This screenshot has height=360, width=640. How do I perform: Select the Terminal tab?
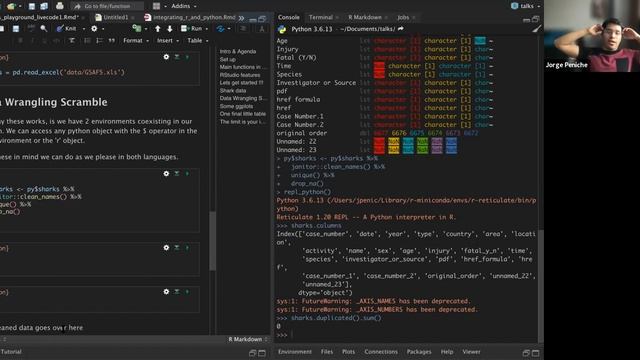[x=320, y=18]
